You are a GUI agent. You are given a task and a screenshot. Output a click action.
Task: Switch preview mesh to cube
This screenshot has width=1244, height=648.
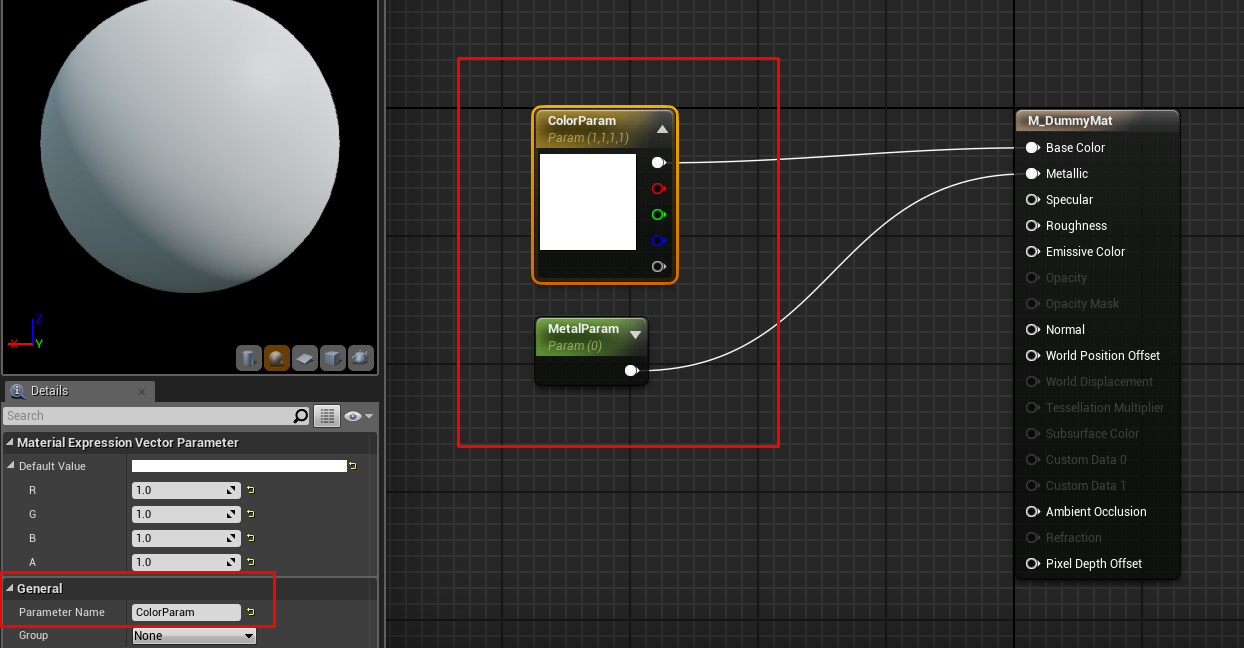(333, 357)
